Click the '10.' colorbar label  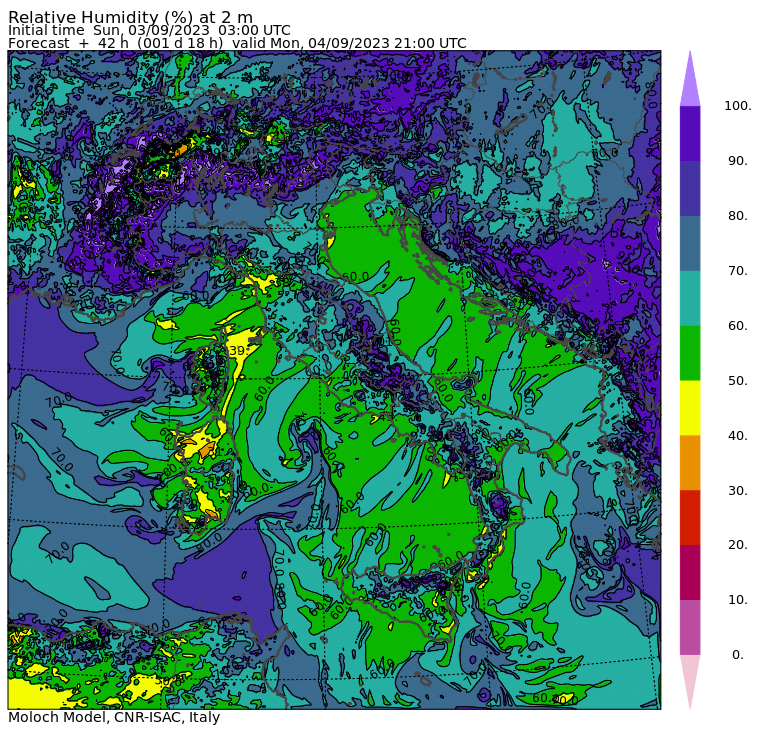[x=737, y=600]
